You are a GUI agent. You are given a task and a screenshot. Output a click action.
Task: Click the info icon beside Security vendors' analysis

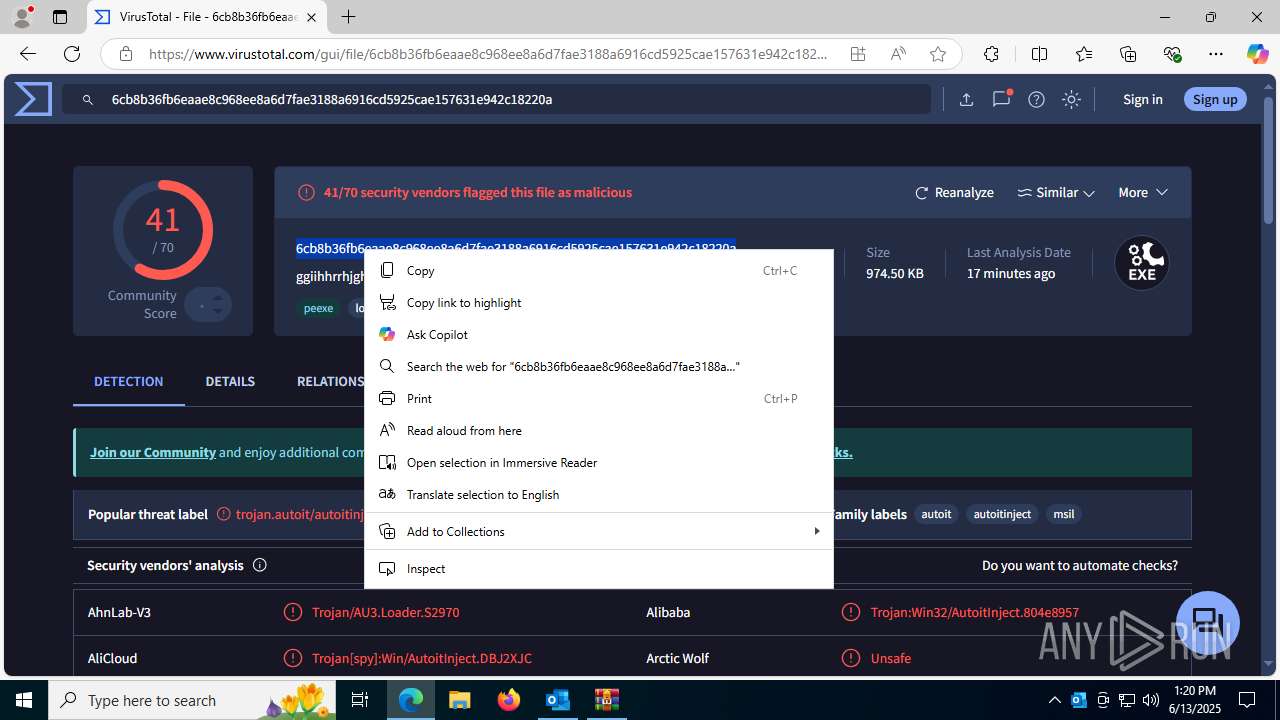click(260, 565)
